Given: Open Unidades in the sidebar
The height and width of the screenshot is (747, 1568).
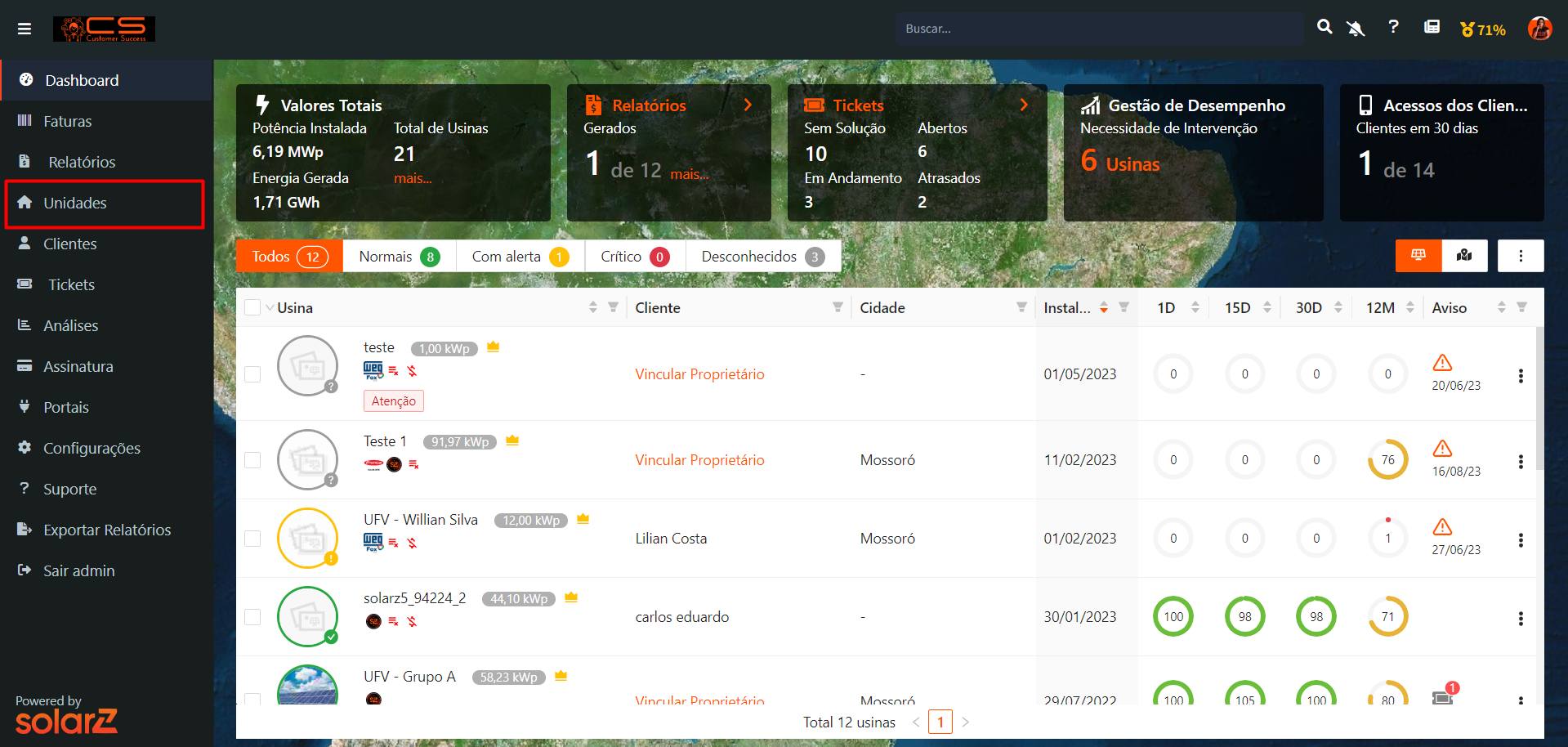Looking at the screenshot, I should pos(75,204).
